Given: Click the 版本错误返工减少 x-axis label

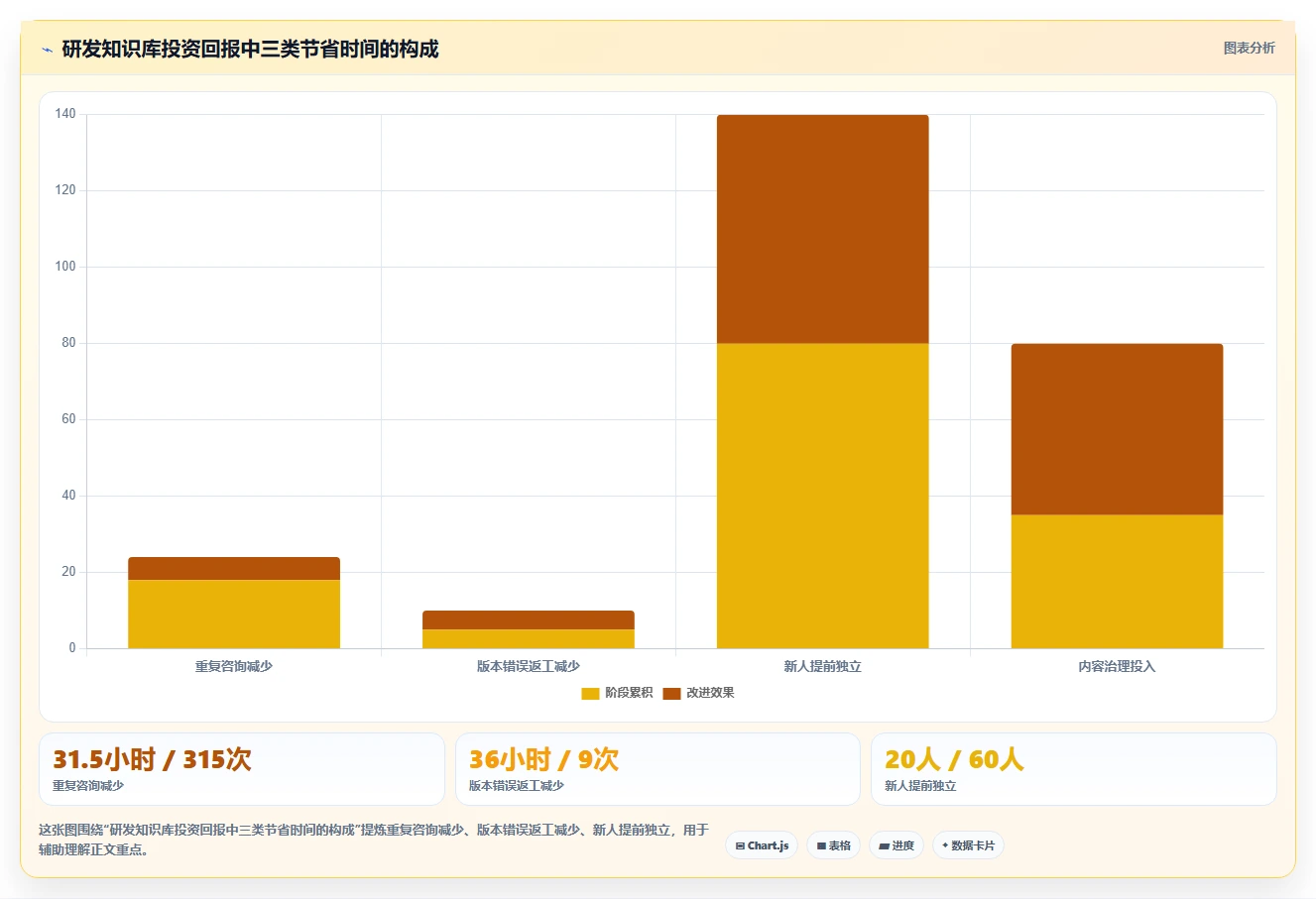Looking at the screenshot, I should (529, 666).
